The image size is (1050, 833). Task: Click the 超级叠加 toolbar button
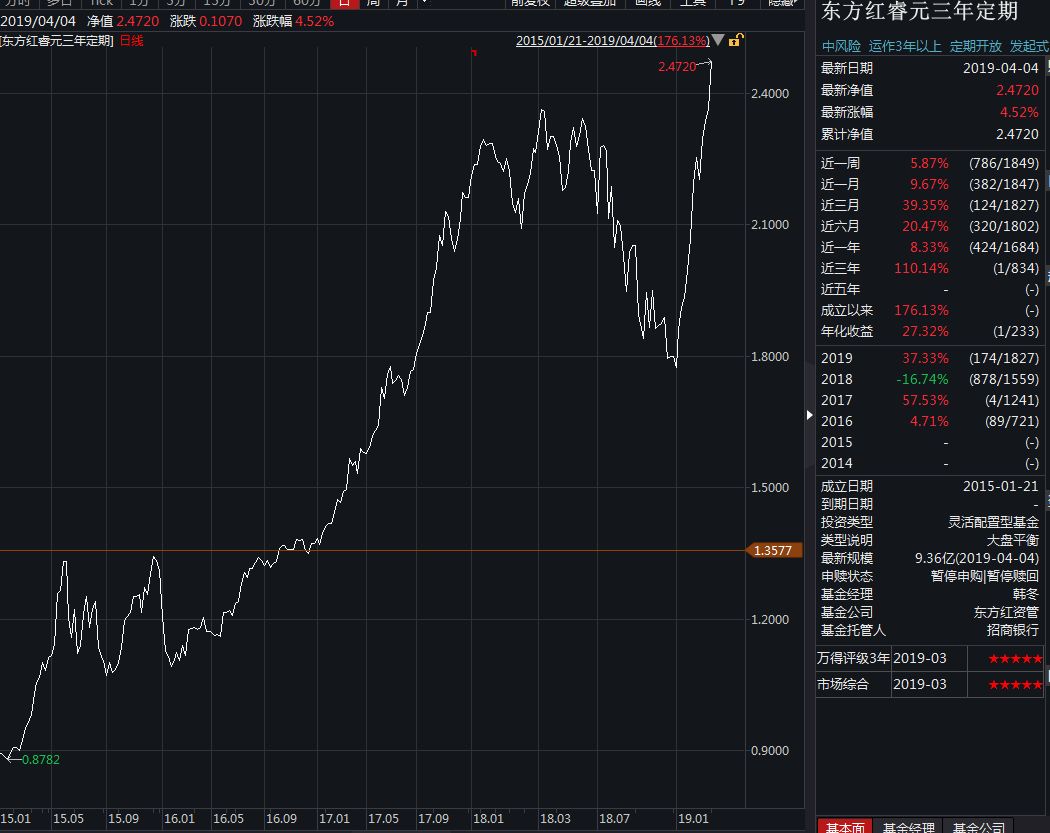click(589, 3)
